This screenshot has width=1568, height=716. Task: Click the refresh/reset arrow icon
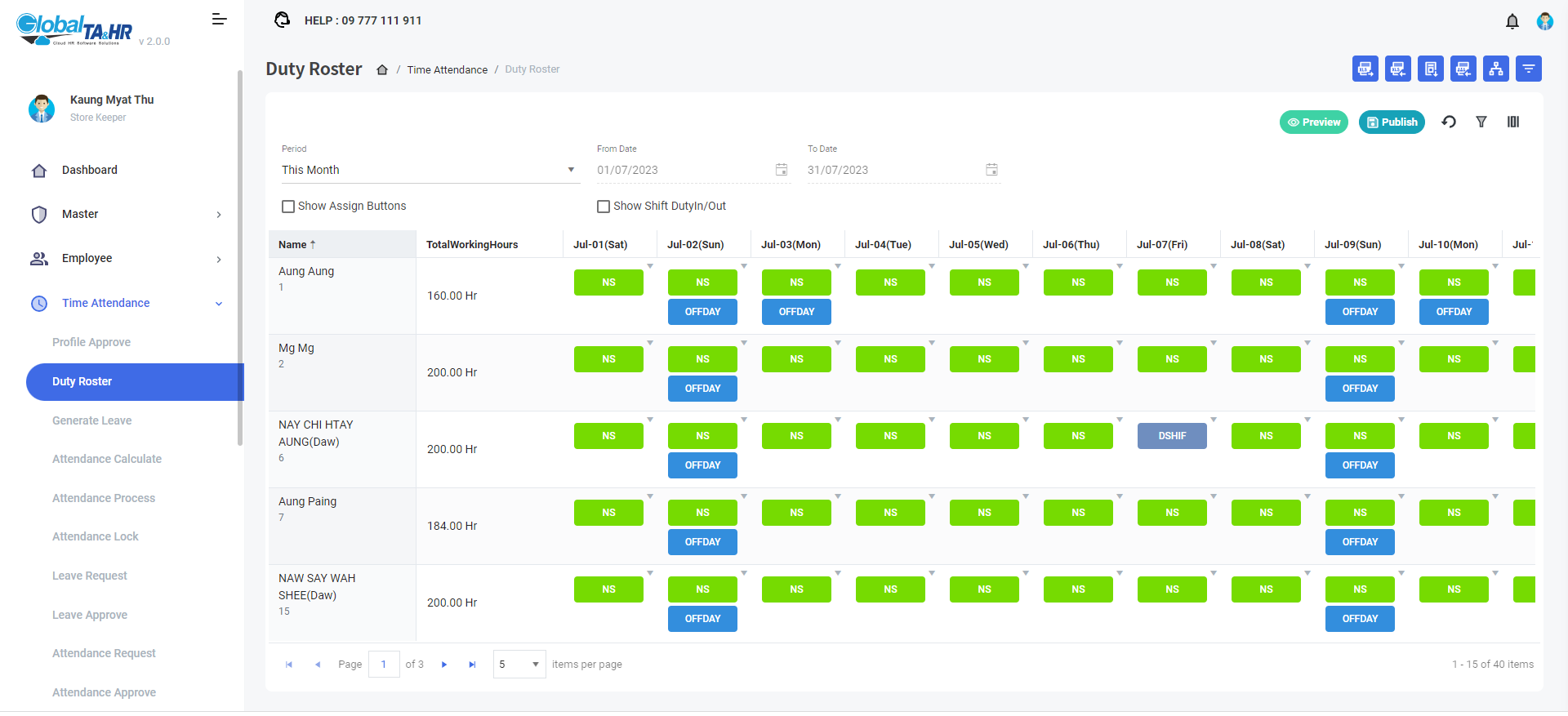[1449, 122]
